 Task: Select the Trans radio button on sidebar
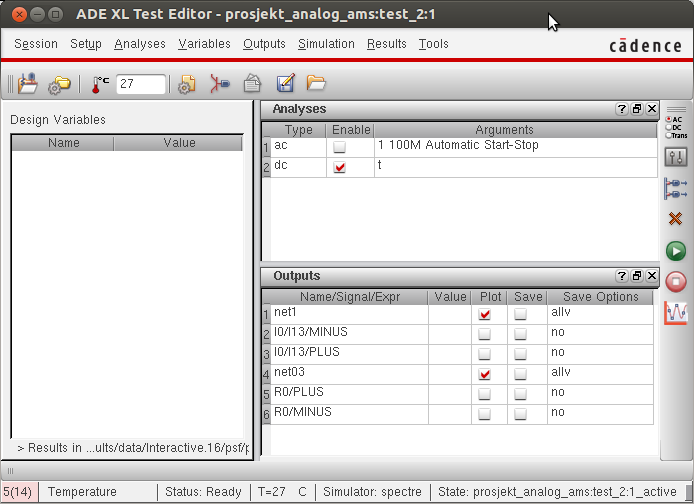click(668, 135)
